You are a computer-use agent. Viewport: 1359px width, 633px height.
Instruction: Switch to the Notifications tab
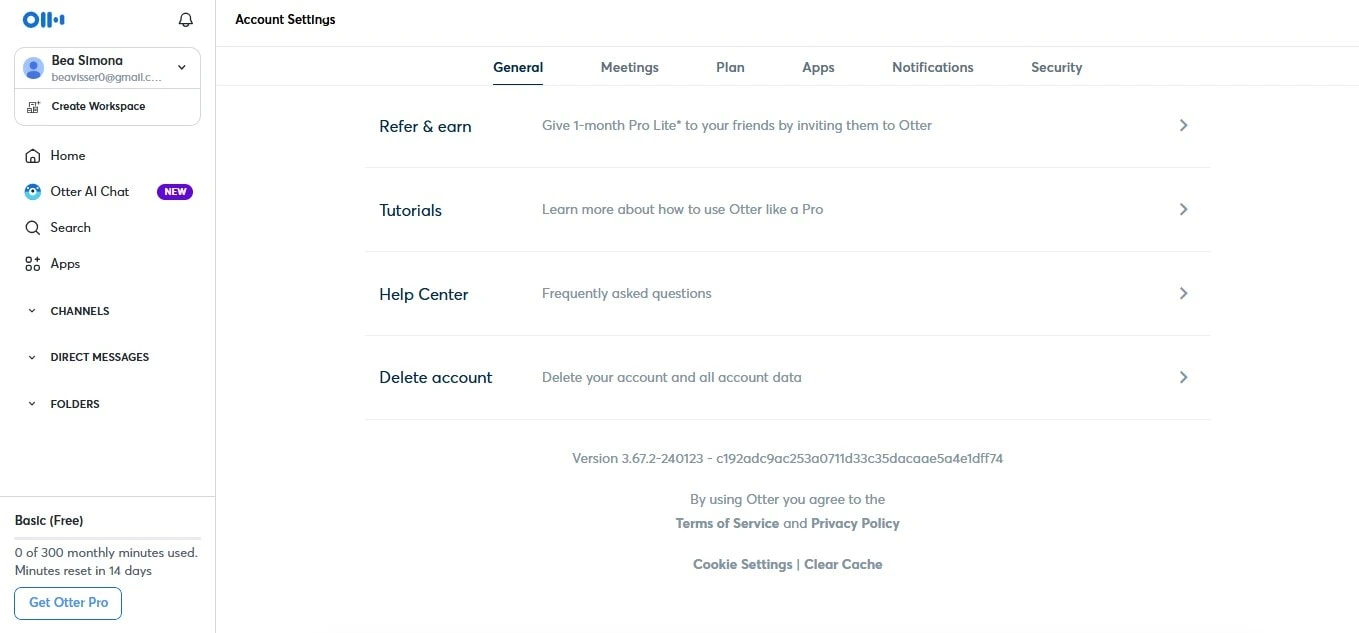[933, 68]
